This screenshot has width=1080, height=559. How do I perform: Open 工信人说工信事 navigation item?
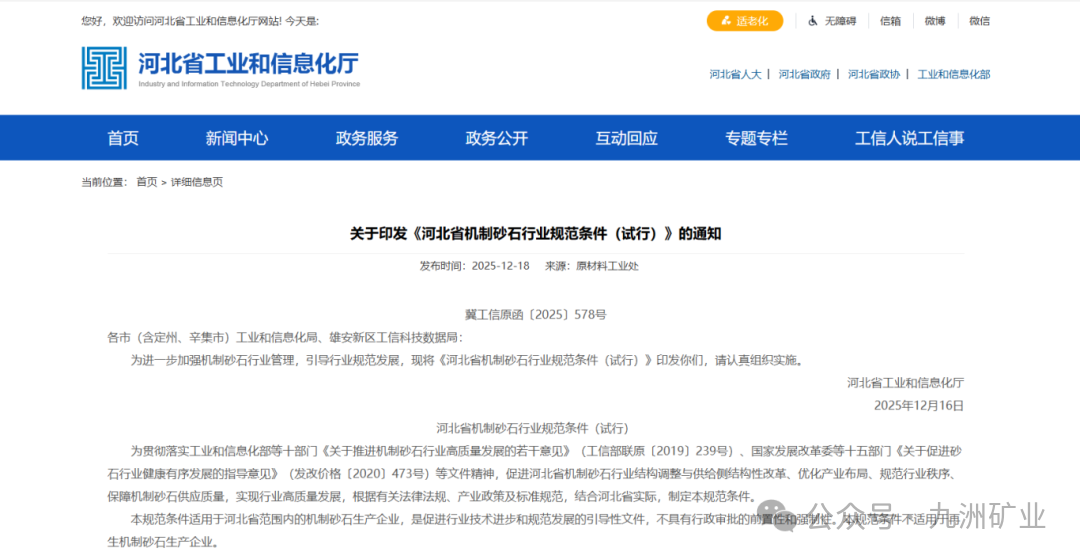point(909,138)
